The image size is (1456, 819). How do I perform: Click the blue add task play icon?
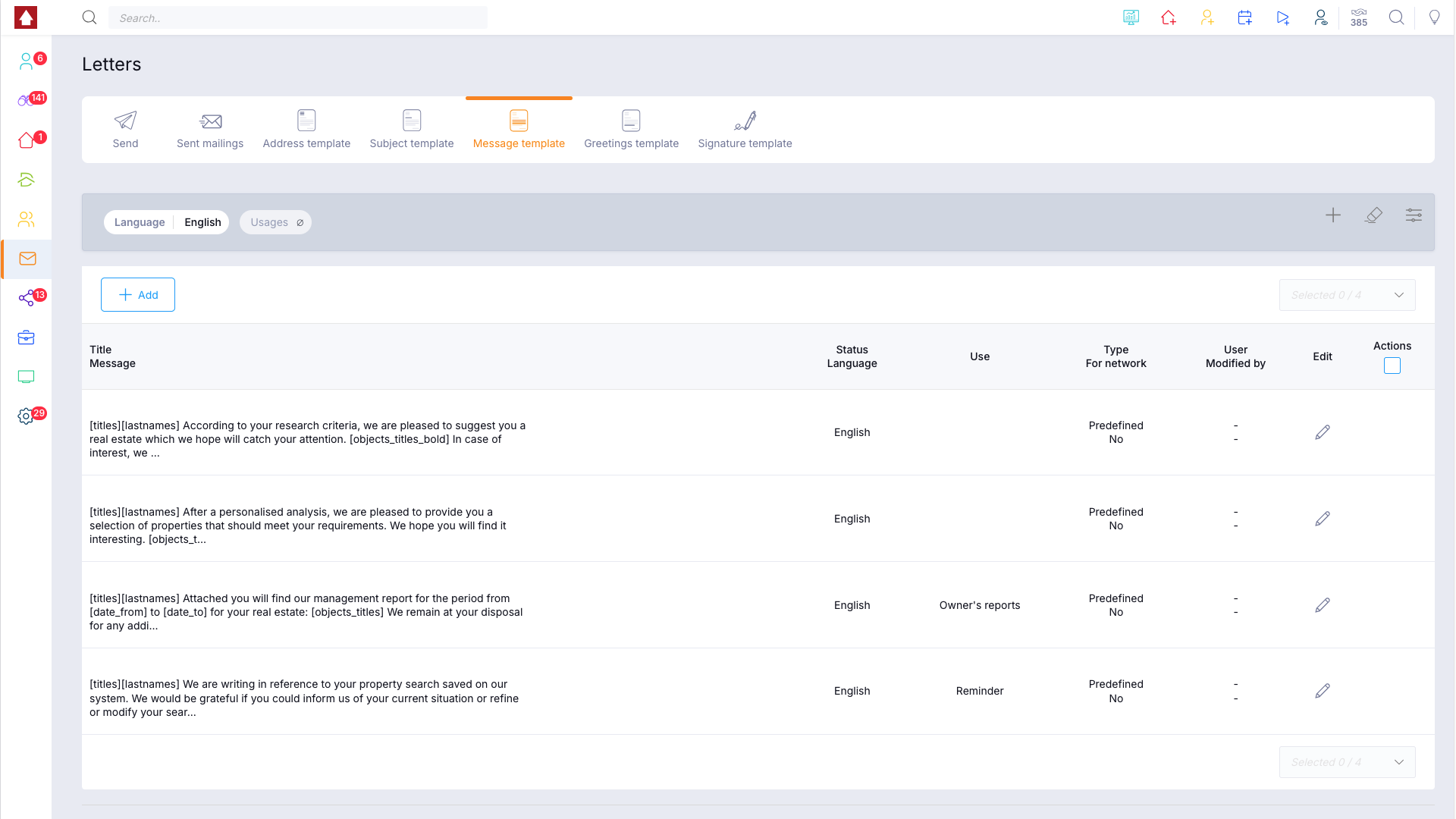pyautogui.click(x=1282, y=17)
